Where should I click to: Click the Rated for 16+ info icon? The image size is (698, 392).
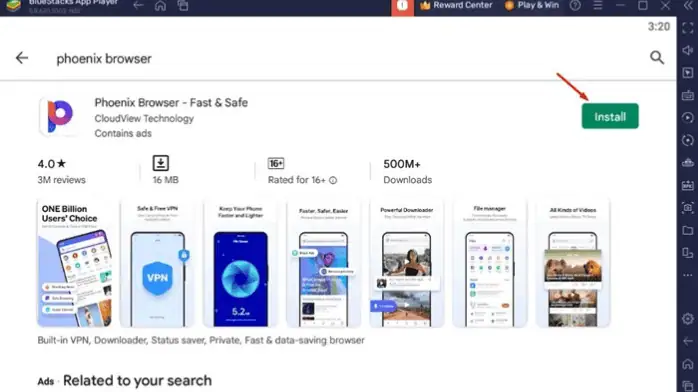tap(333, 180)
